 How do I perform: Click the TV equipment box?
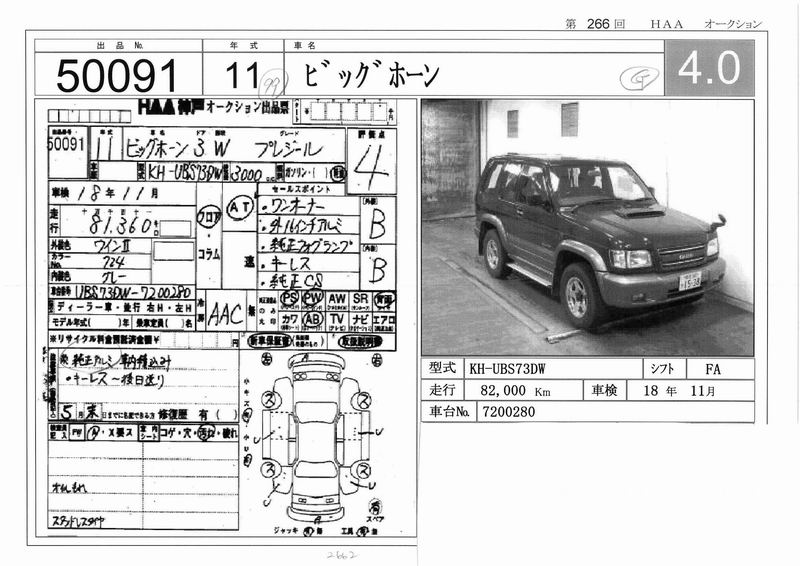pos(337,319)
